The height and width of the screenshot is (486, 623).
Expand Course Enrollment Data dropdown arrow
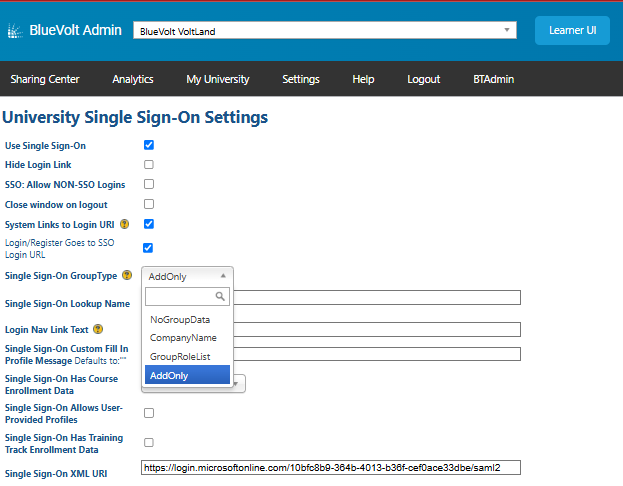click(236, 384)
